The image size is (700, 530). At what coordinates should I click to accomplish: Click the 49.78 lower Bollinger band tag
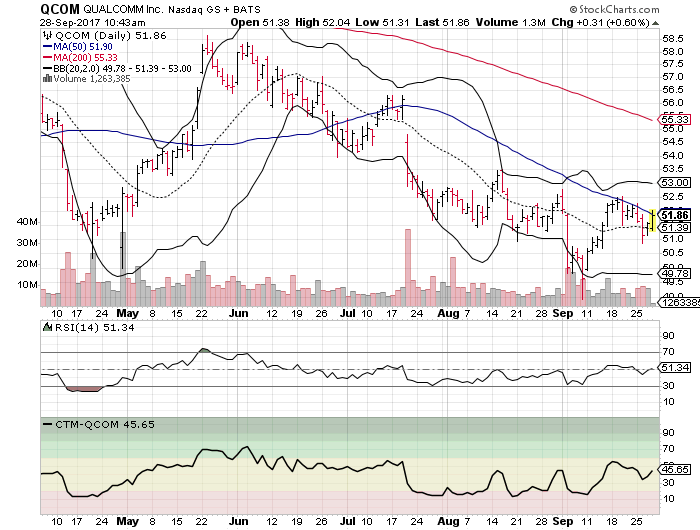tap(675, 273)
